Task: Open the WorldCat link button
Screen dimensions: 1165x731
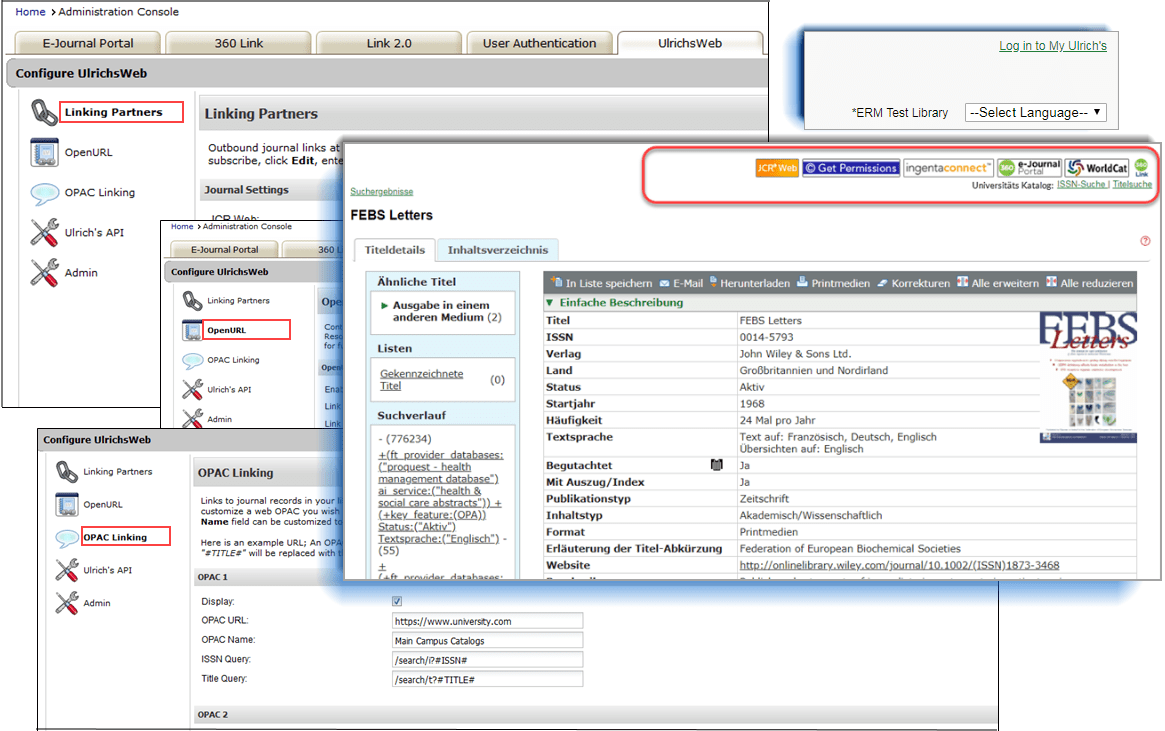Action: tap(1097, 168)
